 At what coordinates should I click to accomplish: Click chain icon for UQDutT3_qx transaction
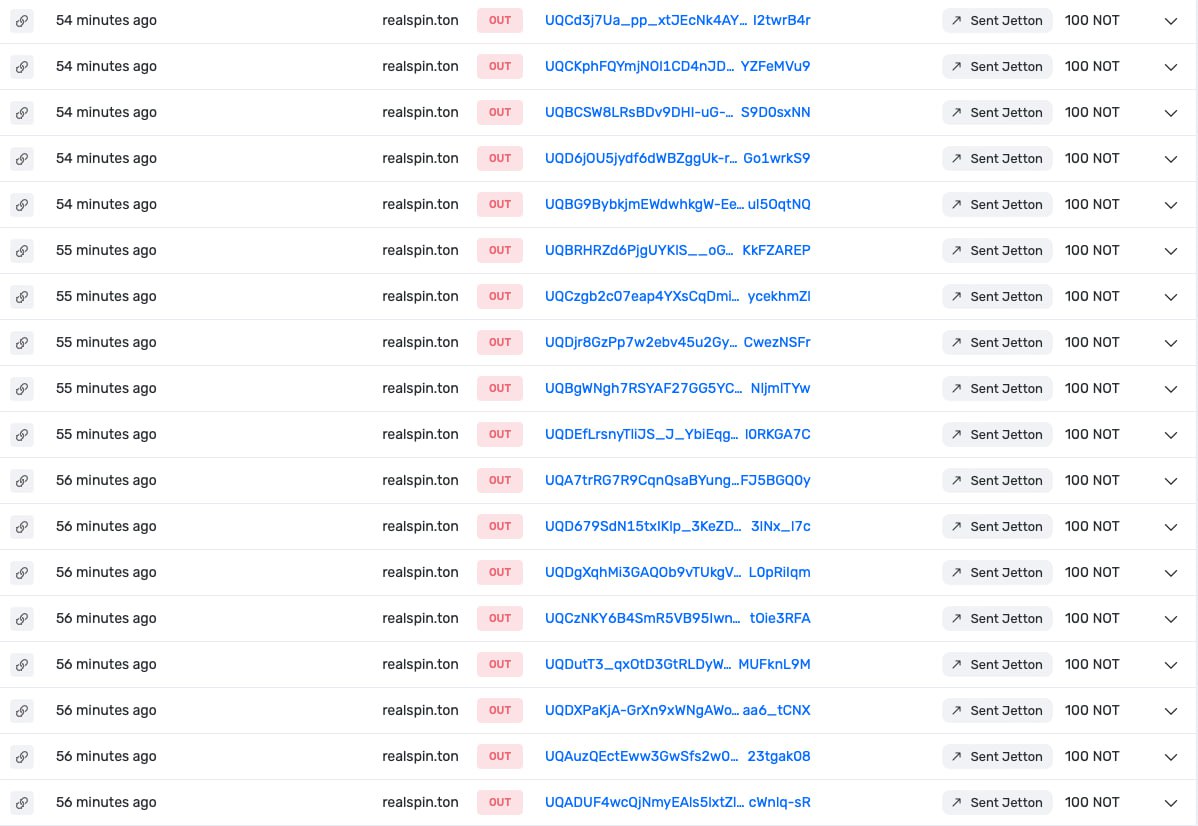click(x=22, y=664)
